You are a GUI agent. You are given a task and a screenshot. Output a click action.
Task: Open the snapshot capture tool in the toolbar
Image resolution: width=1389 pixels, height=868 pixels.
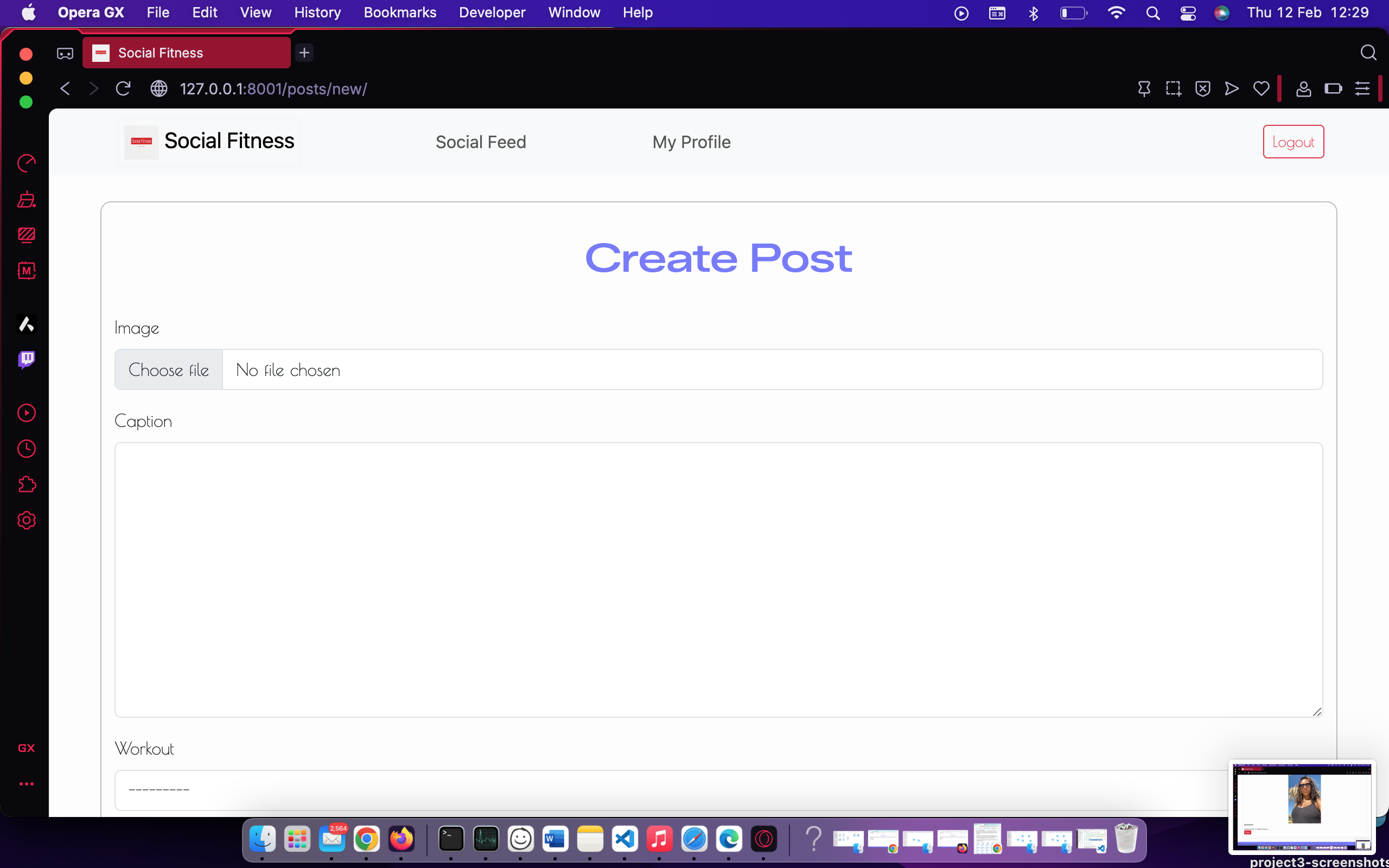click(x=1174, y=88)
